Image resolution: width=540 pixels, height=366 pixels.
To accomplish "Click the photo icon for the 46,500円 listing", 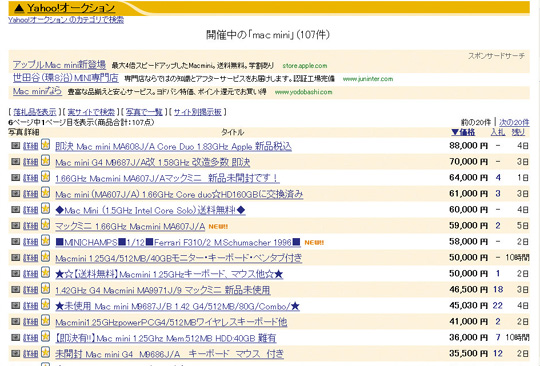I will click(x=15, y=290).
